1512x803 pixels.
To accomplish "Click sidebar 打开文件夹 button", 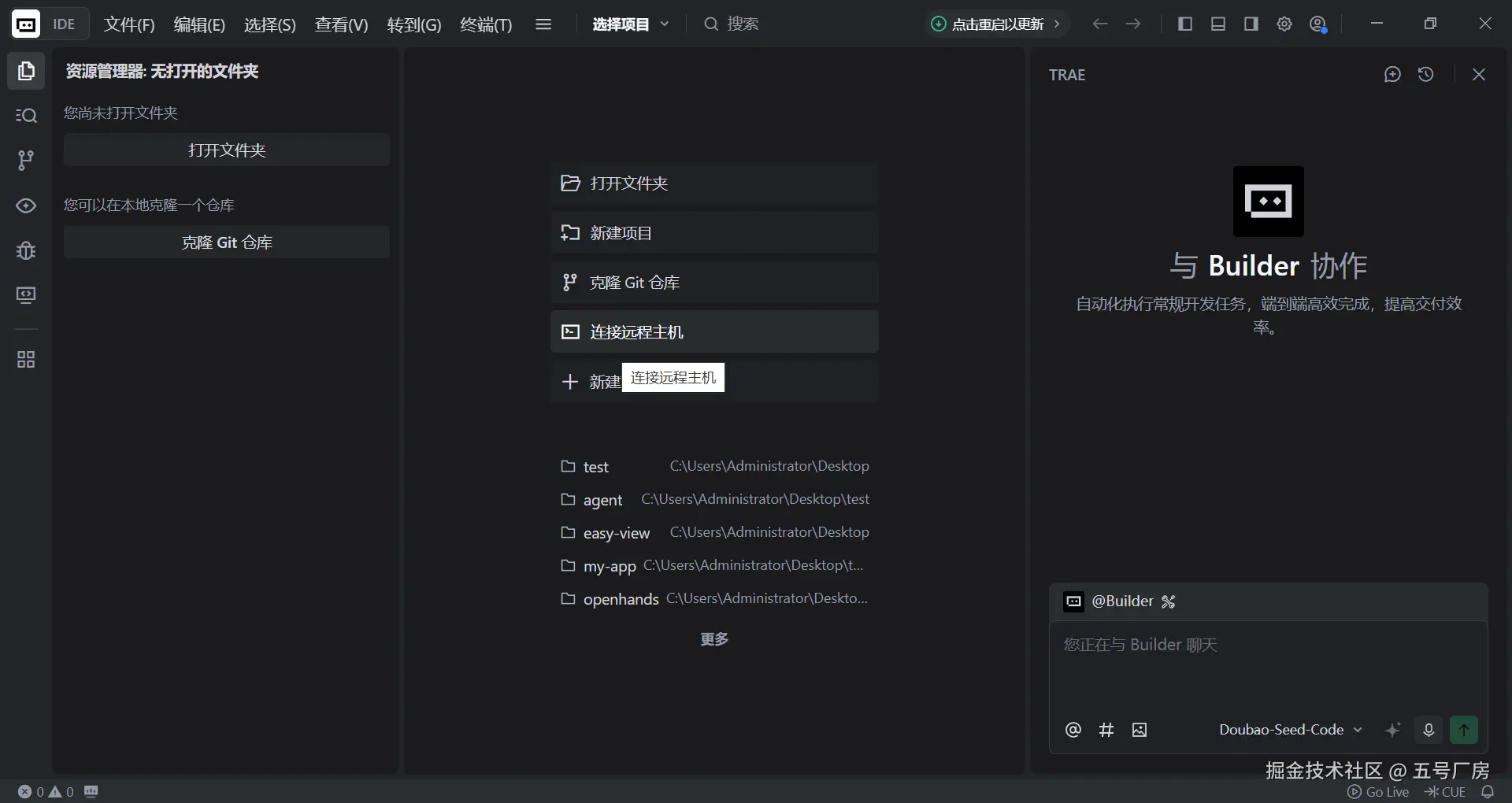I will [227, 150].
